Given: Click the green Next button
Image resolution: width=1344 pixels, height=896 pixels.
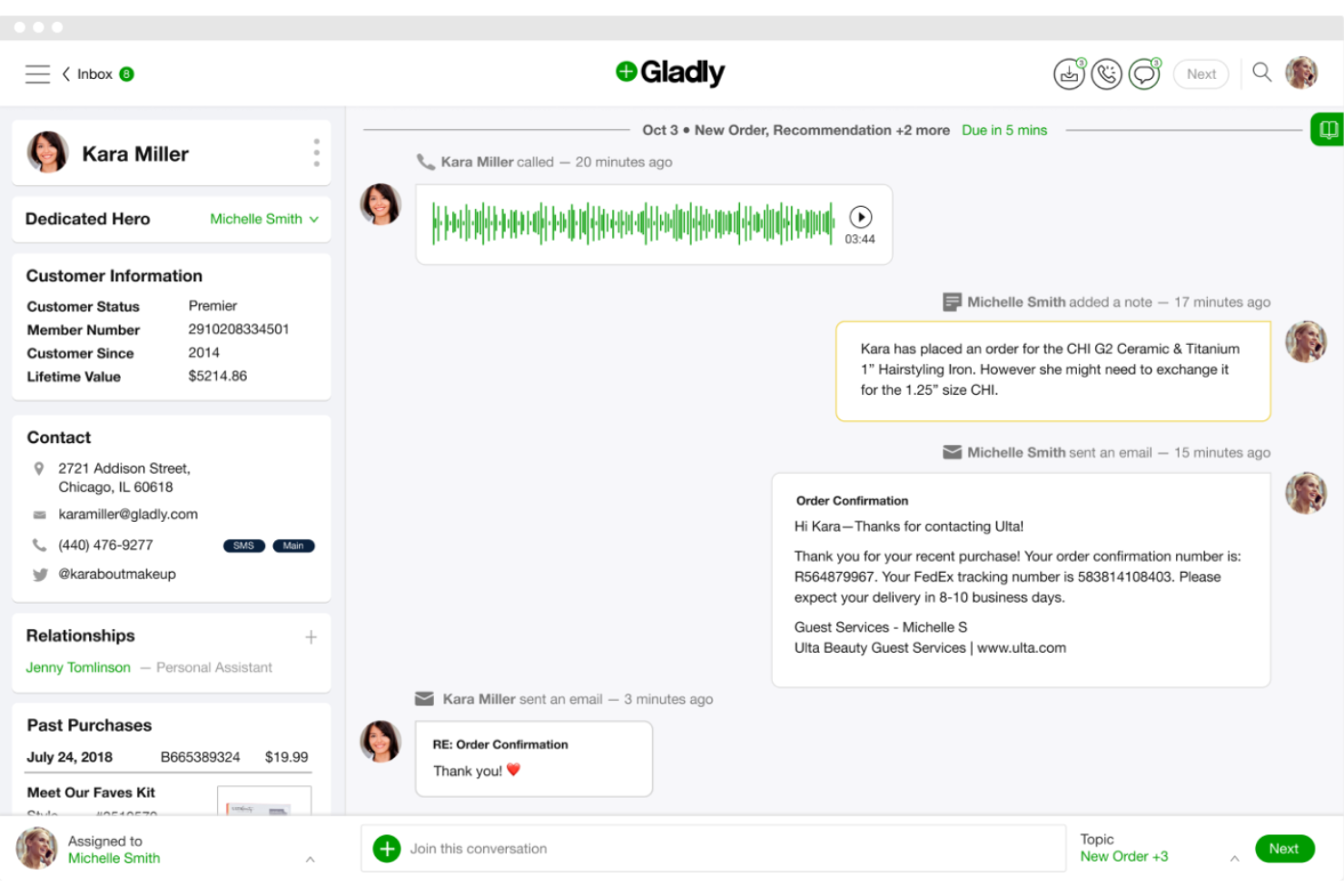Looking at the screenshot, I should point(1284,848).
